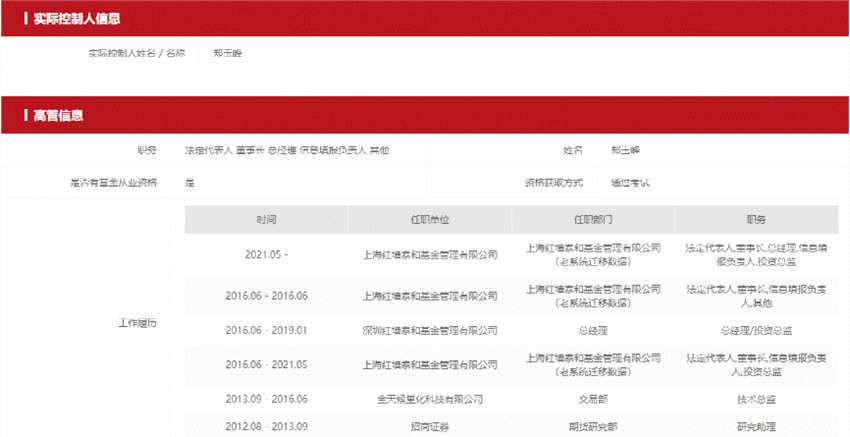850x437 pixels.
Task: Click the executive name value beside 姓名
Action: pos(625,150)
